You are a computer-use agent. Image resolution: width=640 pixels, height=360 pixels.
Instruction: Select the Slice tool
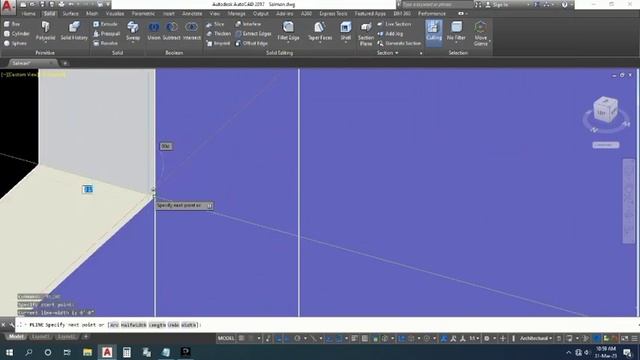[x=215, y=24]
